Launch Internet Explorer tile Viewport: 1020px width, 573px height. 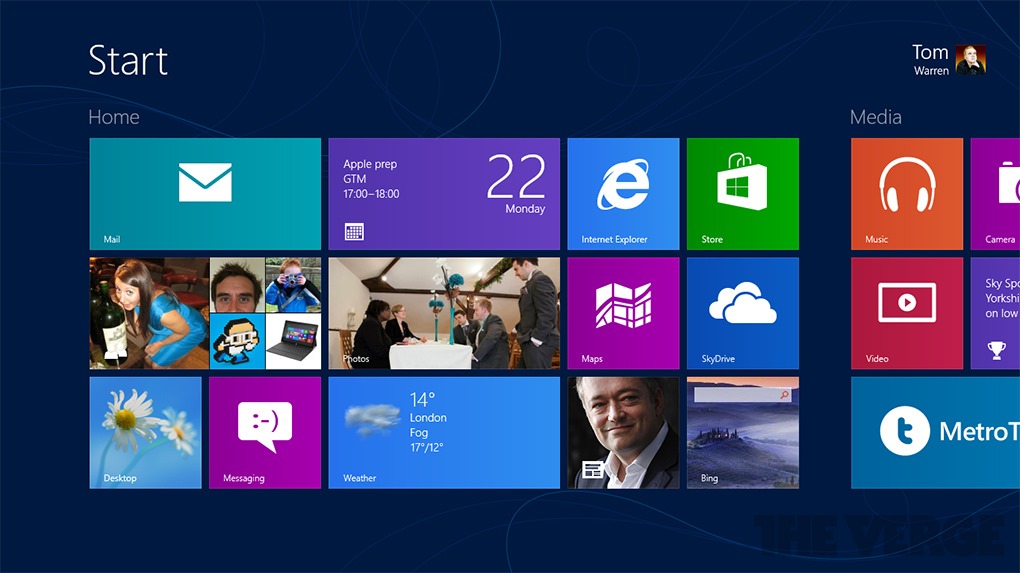(x=623, y=194)
